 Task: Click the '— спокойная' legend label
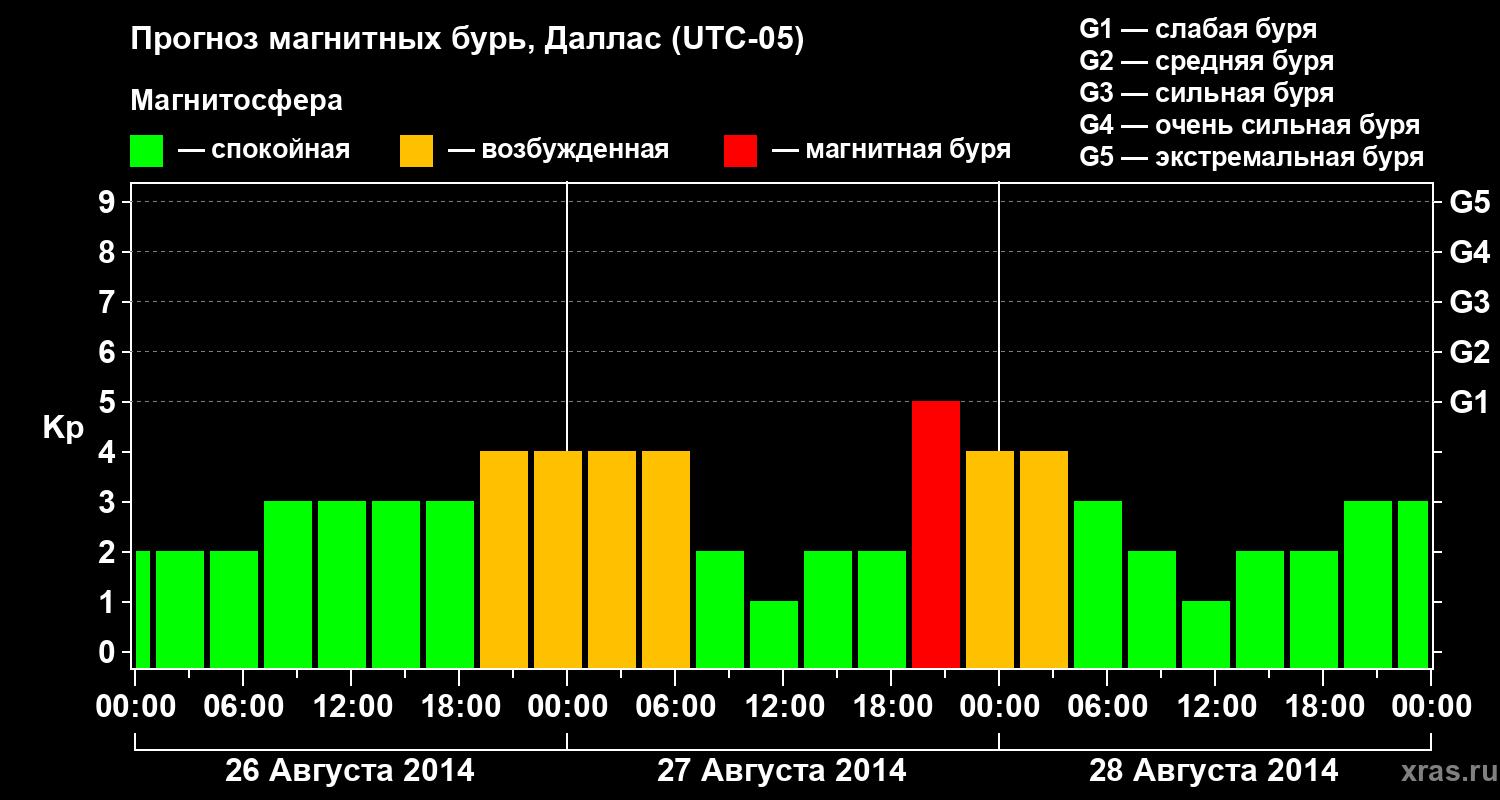(264, 150)
